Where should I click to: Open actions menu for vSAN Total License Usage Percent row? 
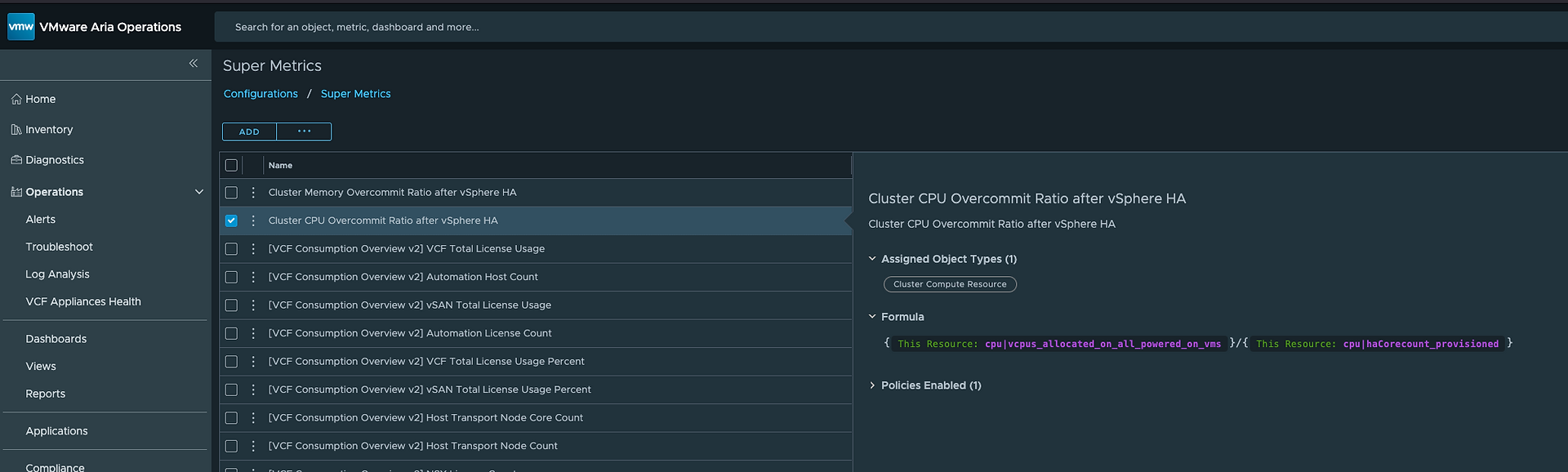[253, 390]
